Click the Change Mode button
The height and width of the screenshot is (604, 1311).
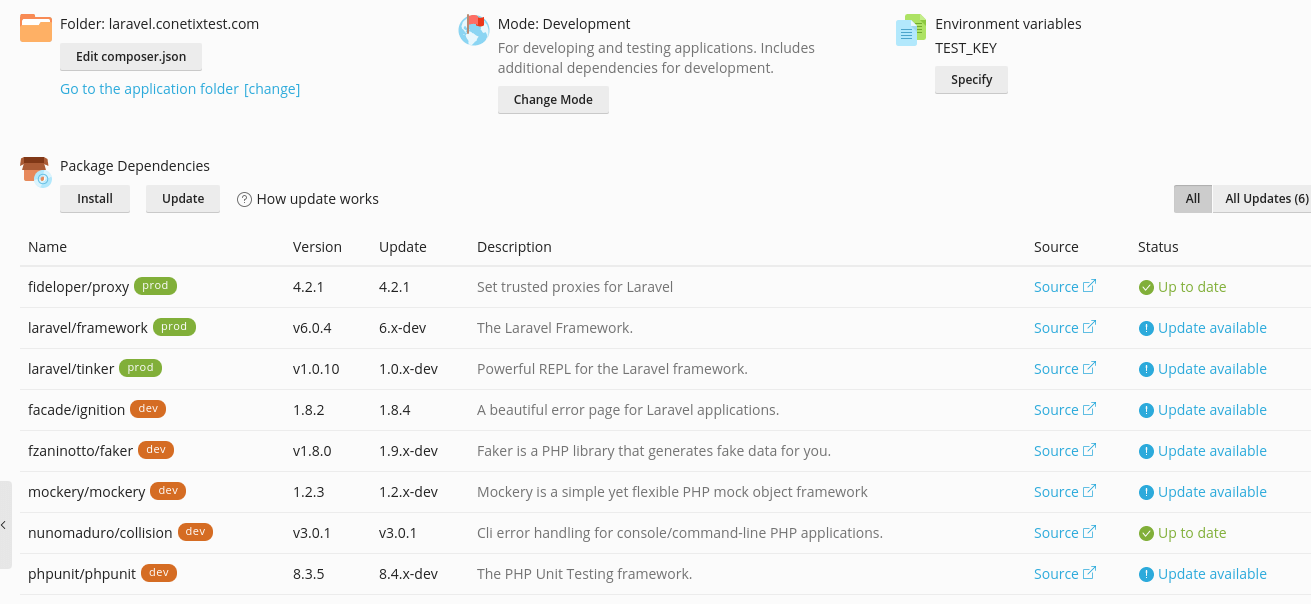point(553,100)
